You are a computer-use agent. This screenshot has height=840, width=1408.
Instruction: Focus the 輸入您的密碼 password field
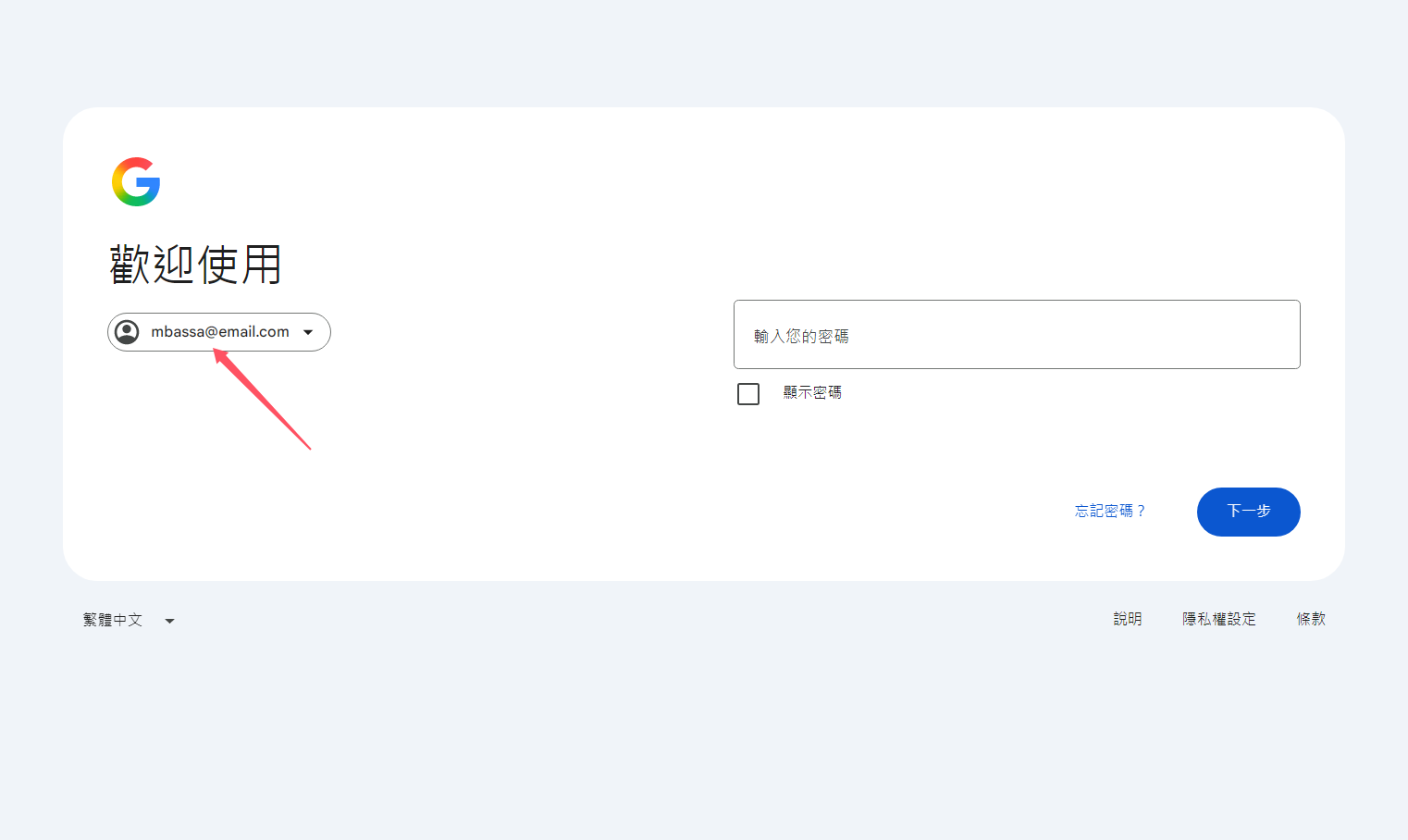coord(1017,334)
